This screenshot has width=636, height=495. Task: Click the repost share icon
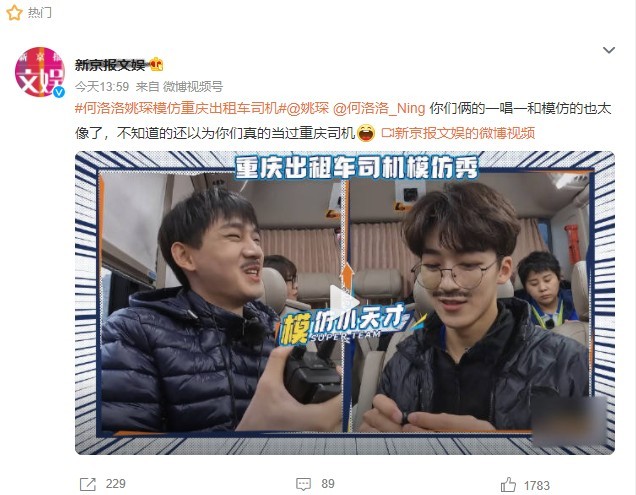(88, 484)
